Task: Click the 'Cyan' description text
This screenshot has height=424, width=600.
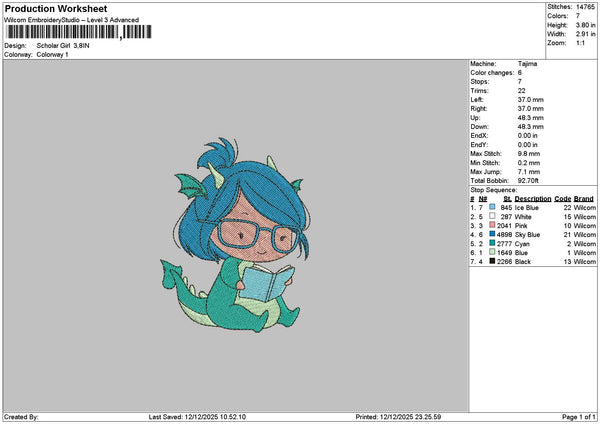Action: pos(522,244)
